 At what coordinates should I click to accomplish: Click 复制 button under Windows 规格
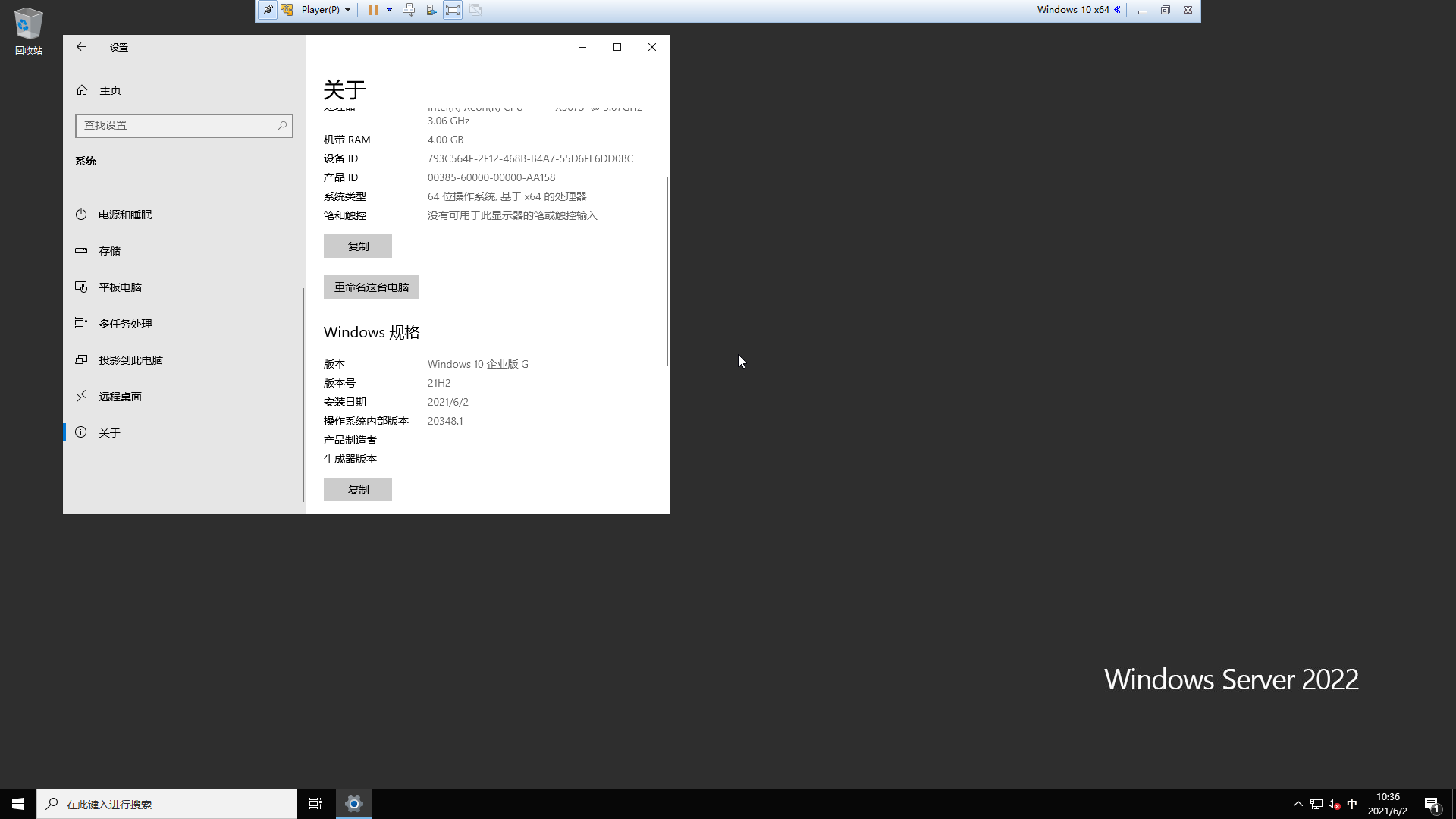point(357,490)
